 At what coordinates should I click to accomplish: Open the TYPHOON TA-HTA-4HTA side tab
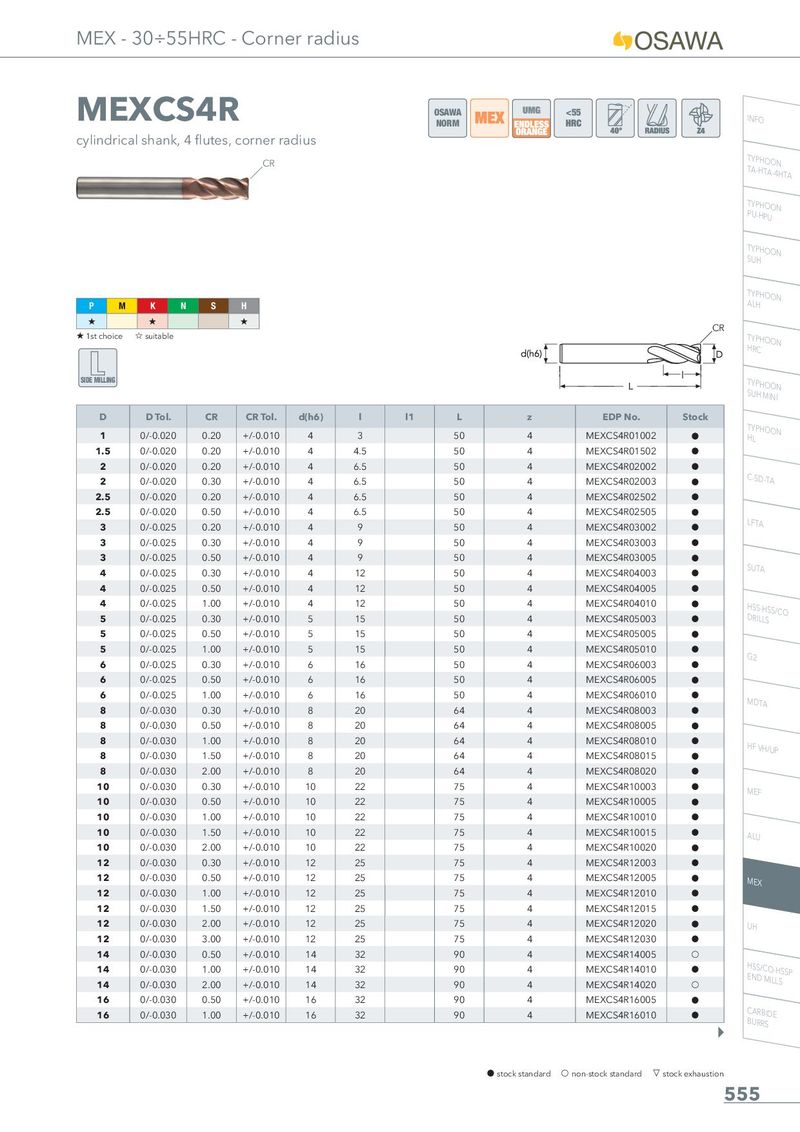[771, 167]
